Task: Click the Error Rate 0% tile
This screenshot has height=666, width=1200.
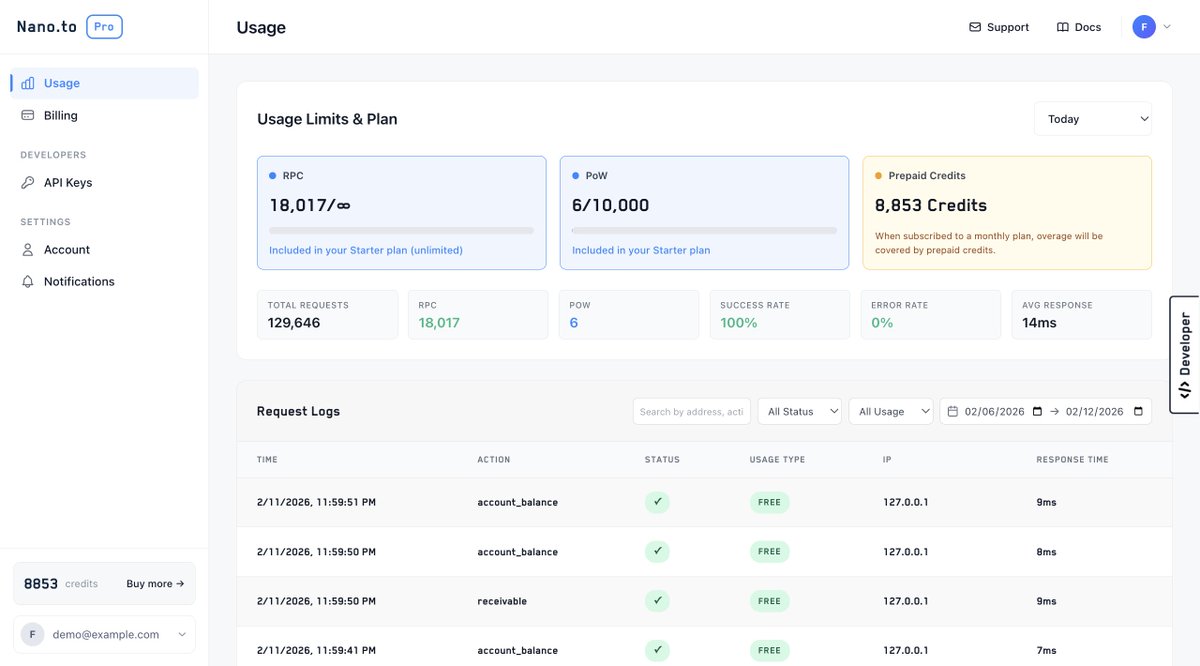Action: (930, 315)
